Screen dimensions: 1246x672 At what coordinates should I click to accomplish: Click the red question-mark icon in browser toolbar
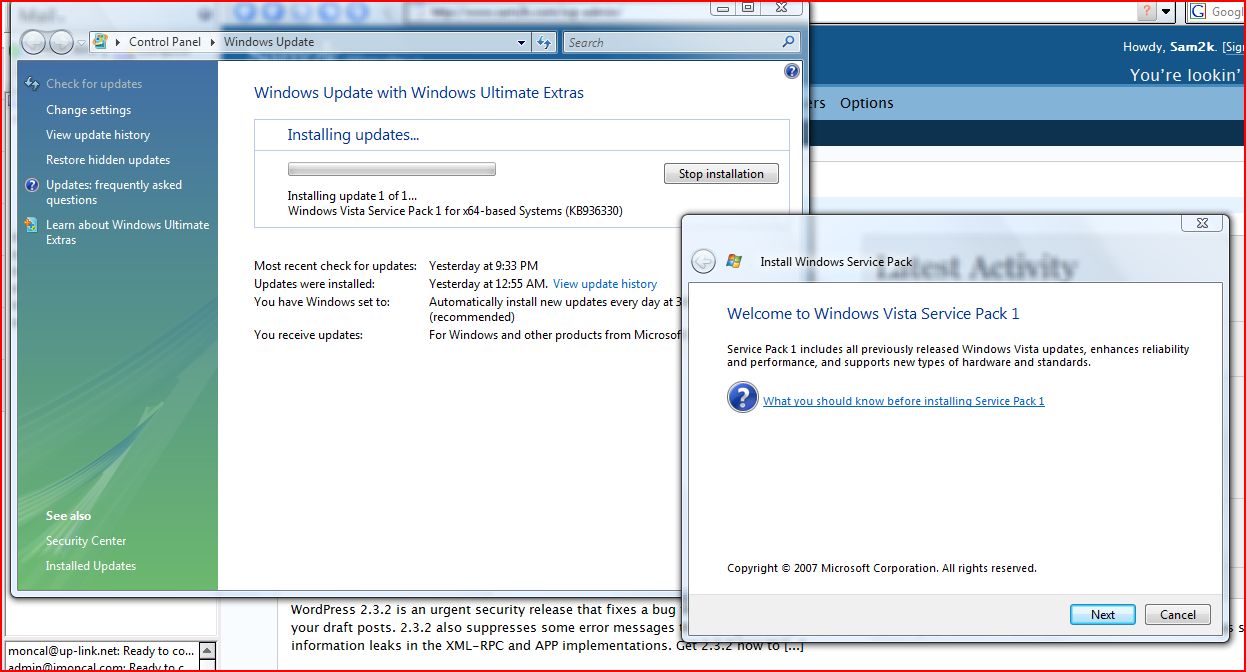coord(1147,11)
